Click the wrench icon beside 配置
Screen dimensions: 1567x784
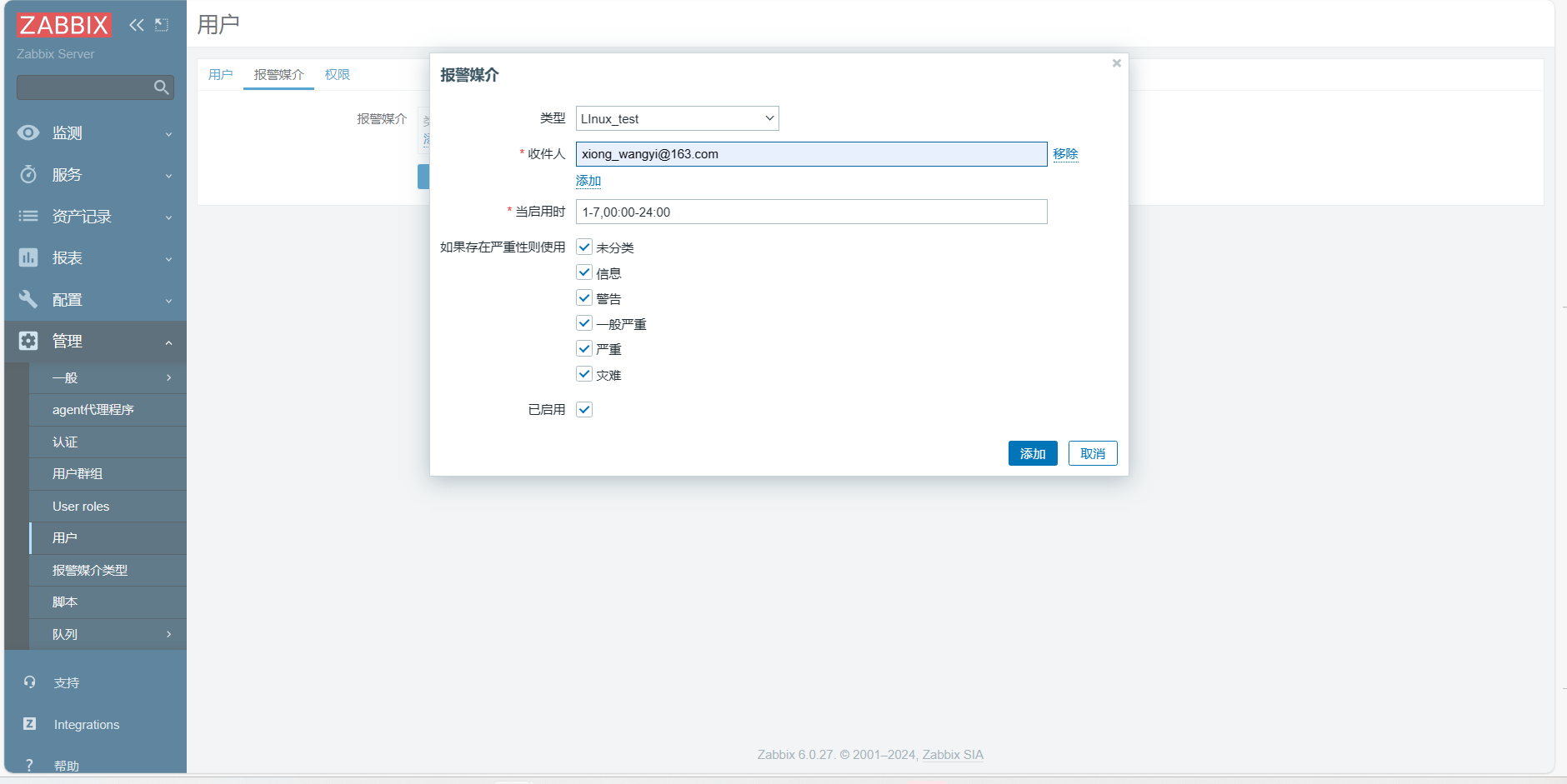pyautogui.click(x=28, y=299)
